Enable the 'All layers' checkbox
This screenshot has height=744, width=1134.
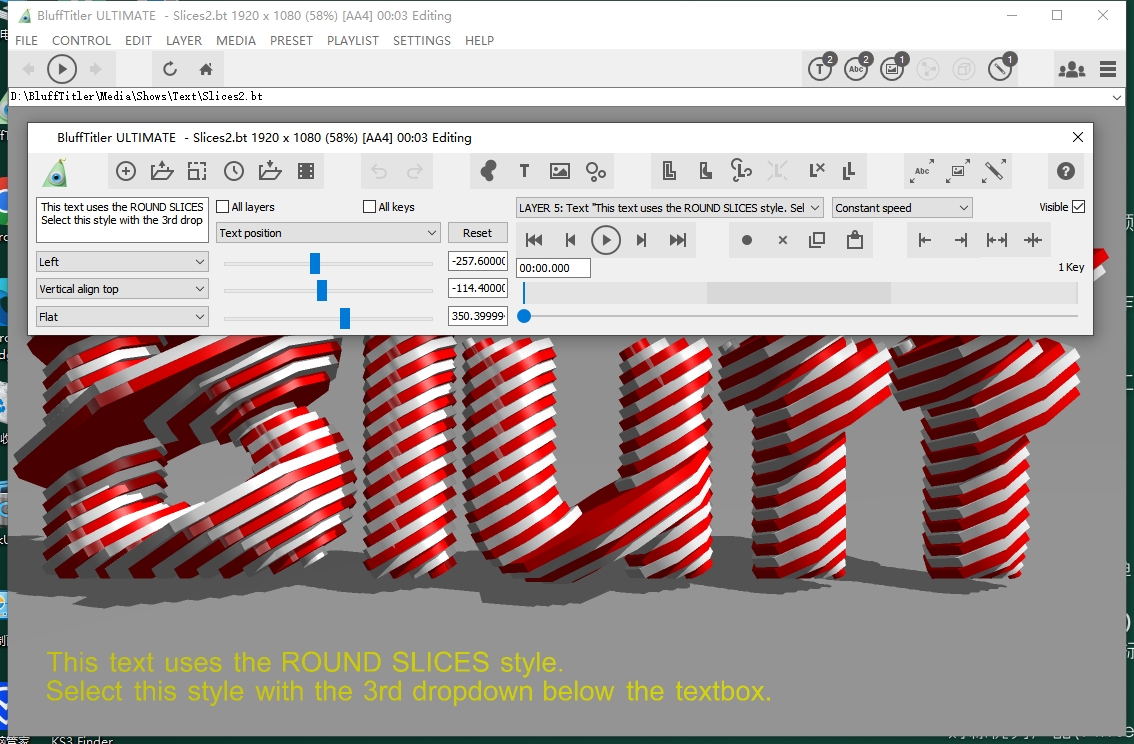[223, 207]
